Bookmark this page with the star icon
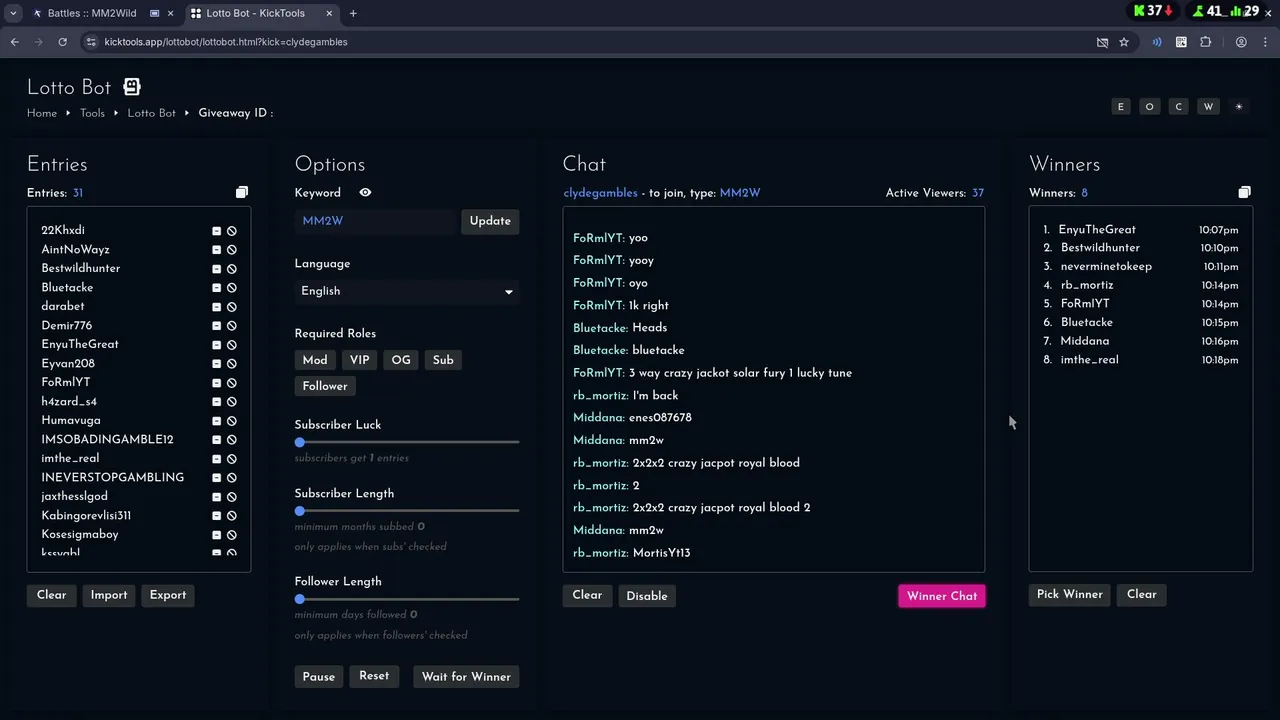The width and height of the screenshot is (1280, 720). [1124, 42]
